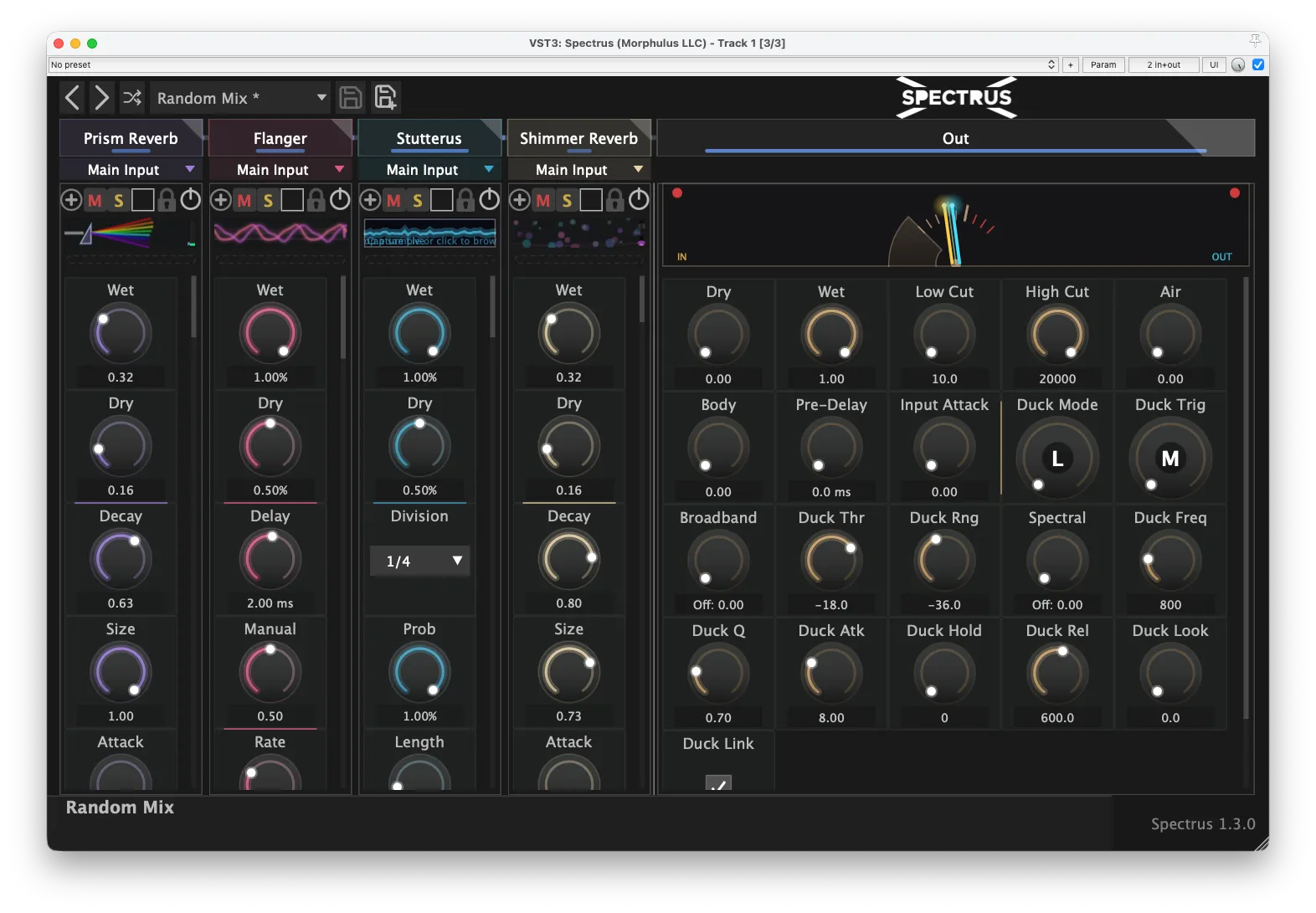Click the Duck Rel knob
Image resolution: width=1316 pixels, height=913 pixels.
click(x=1057, y=674)
